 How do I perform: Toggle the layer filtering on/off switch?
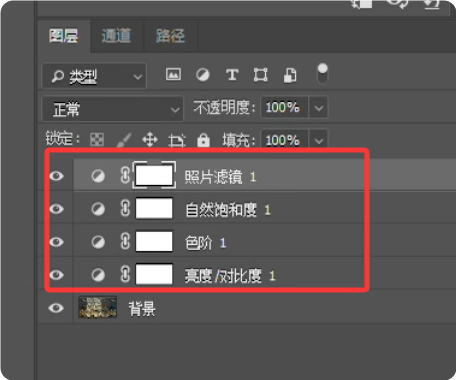[x=322, y=73]
